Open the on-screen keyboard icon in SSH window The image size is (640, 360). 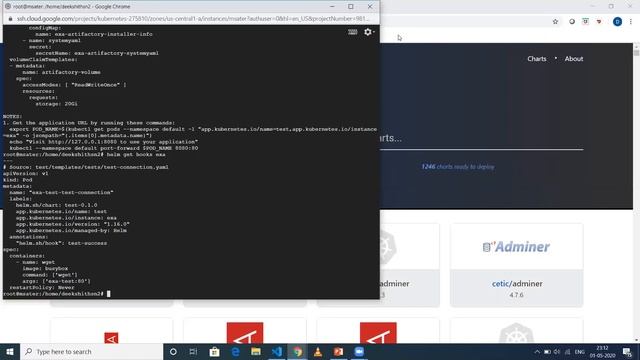click(352, 32)
